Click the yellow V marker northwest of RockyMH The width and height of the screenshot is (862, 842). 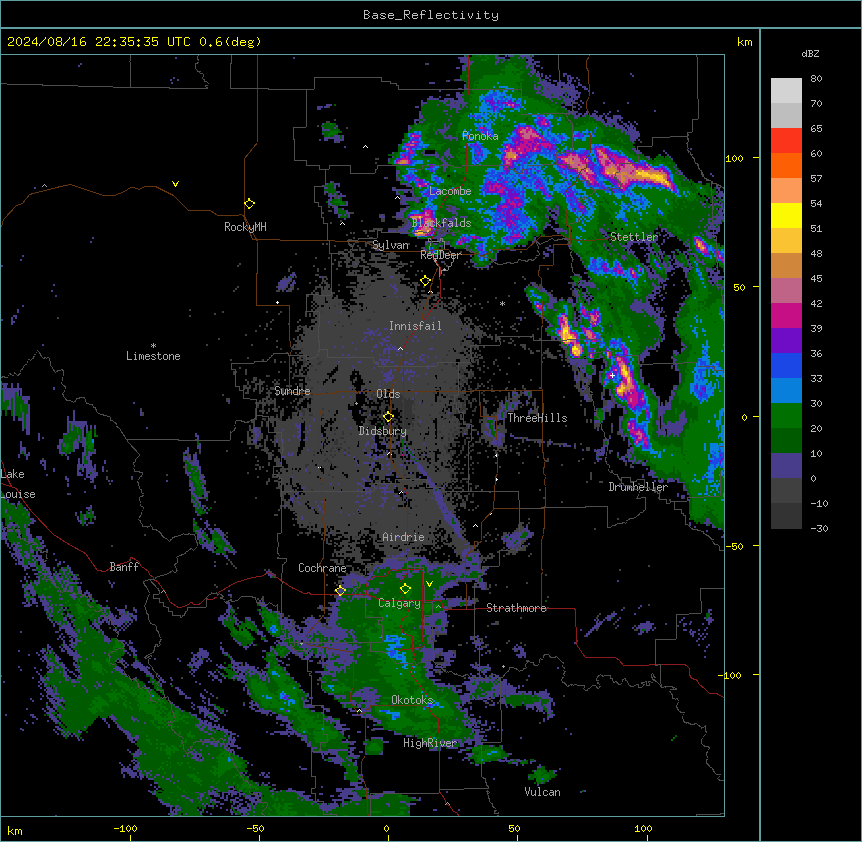pyautogui.click(x=175, y=184)
